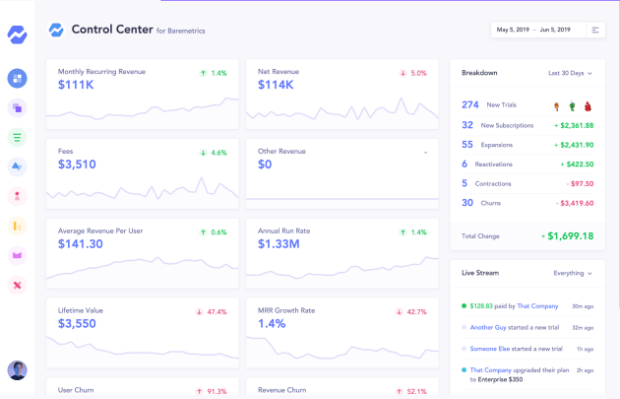The image size is (620, 399).
Task: Open the Monthly Recurring Revenue card
Action: coord(142,94)
